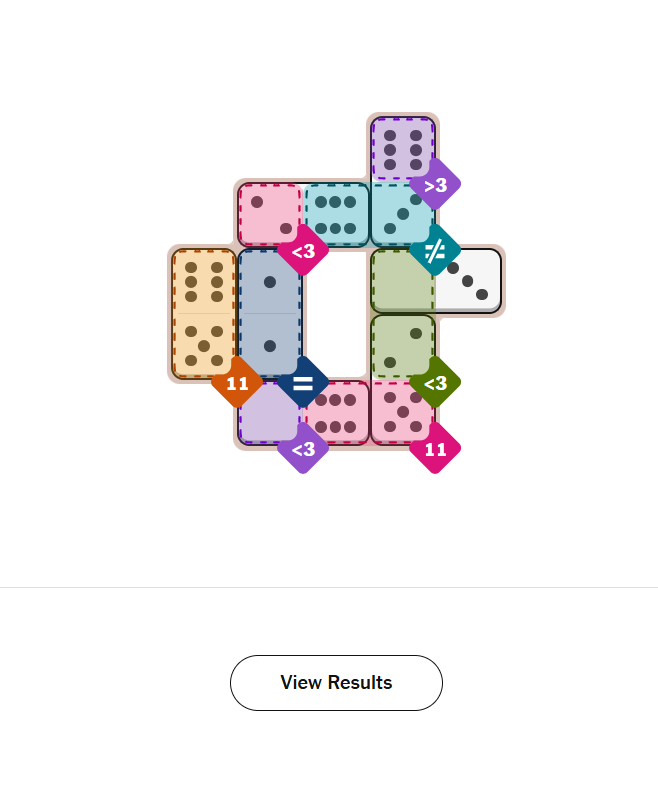
Task: Select the navy equals constraint badge
Action: (x=303, y=383)
